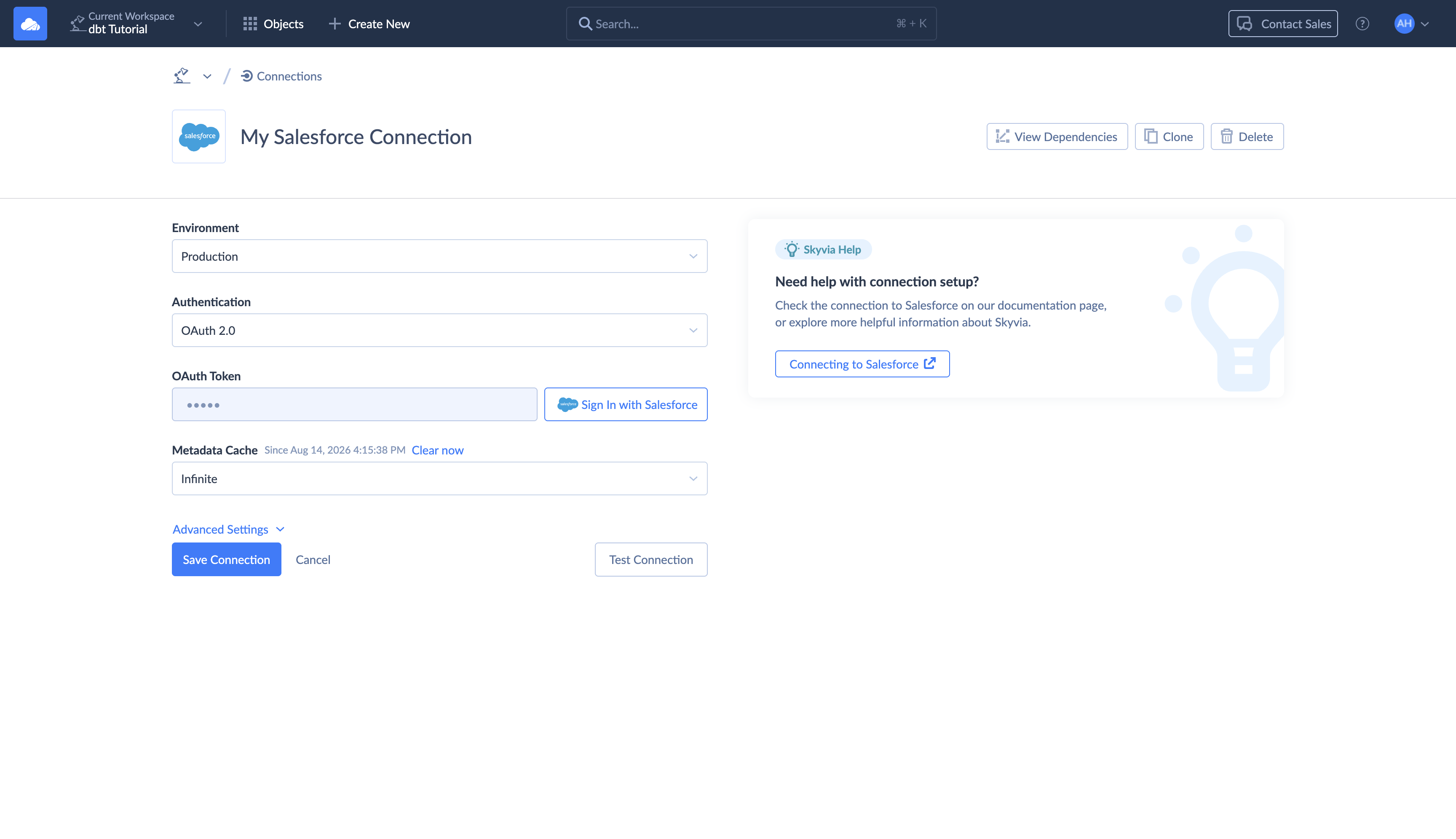Viewport: 1456px width, 839px height.
Task: Delete this connection
Action: 1247,136
